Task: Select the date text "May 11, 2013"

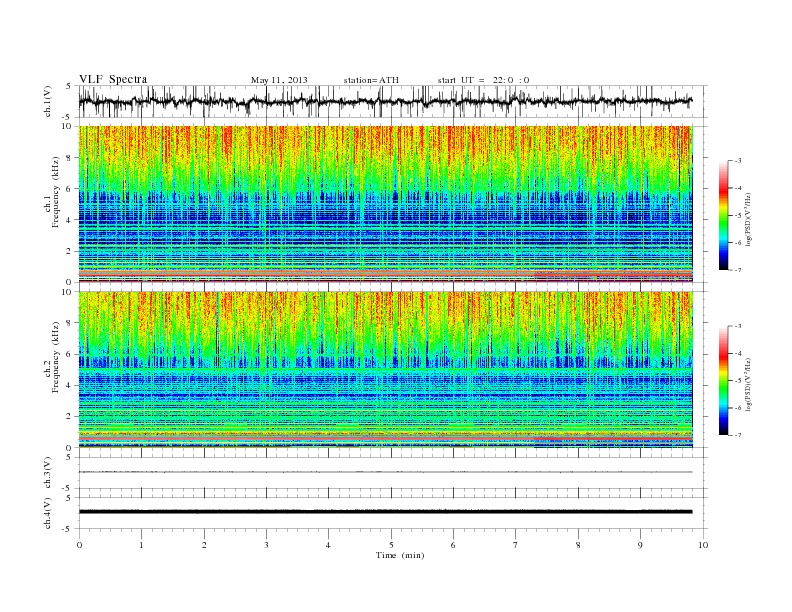Action: [x=279, y=80]
